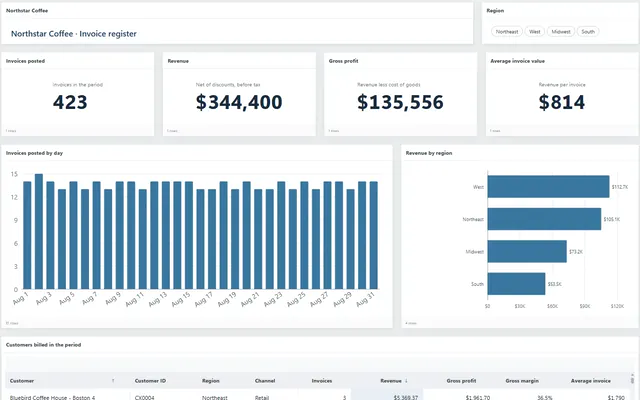Toggle the Midwest region filter chip
The image size is (640, 400).
click(x=560, y=31)
